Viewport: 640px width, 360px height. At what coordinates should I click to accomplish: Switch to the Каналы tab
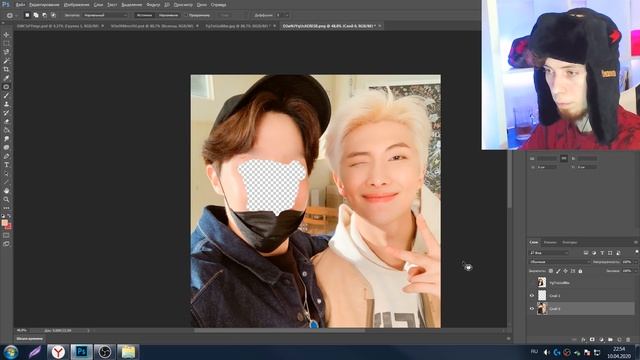click(x=550, y=242)
